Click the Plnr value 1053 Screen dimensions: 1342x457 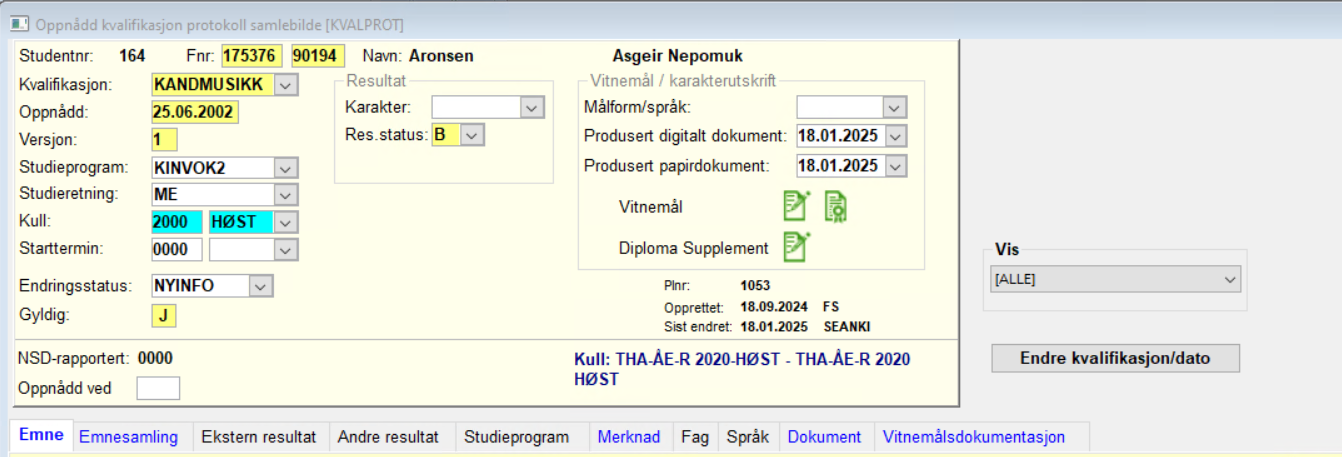coord(755,286)
